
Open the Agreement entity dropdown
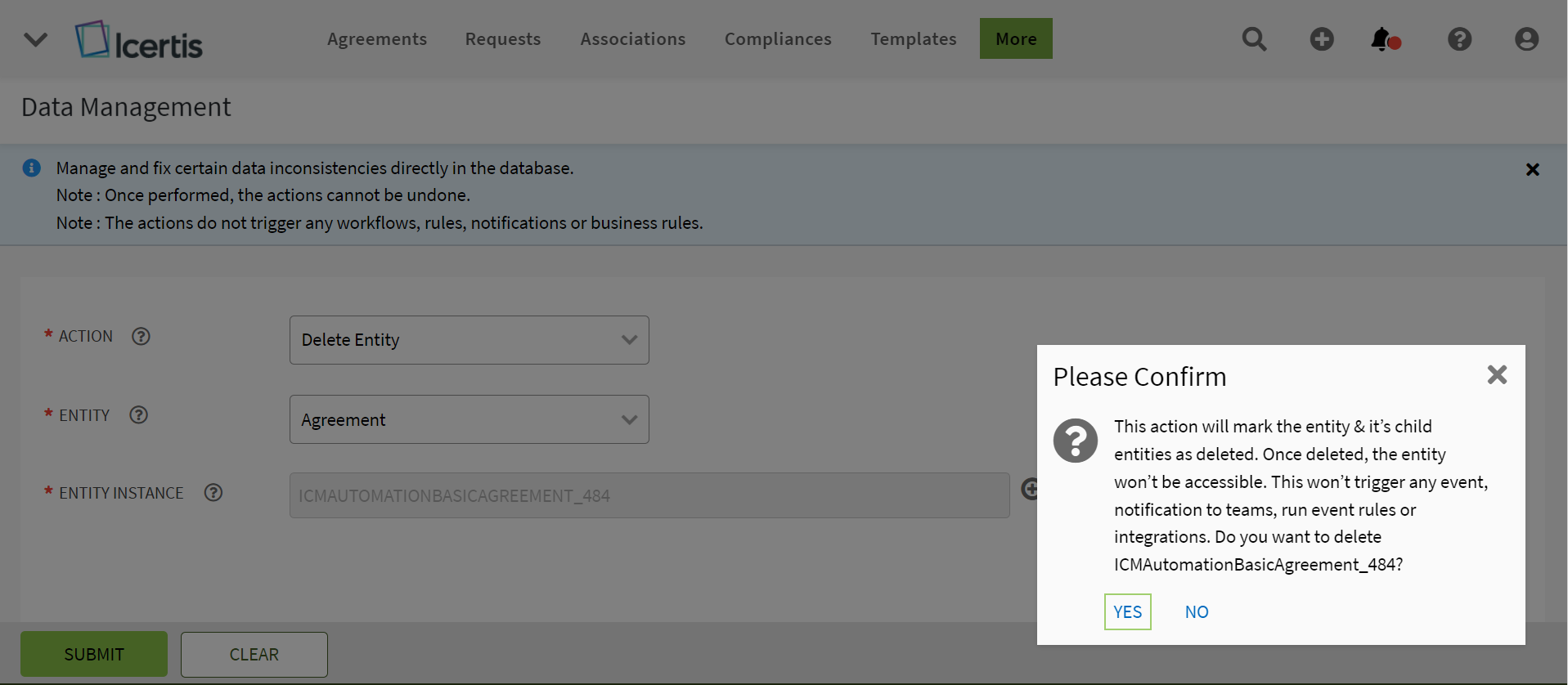(x=469, y=419)
